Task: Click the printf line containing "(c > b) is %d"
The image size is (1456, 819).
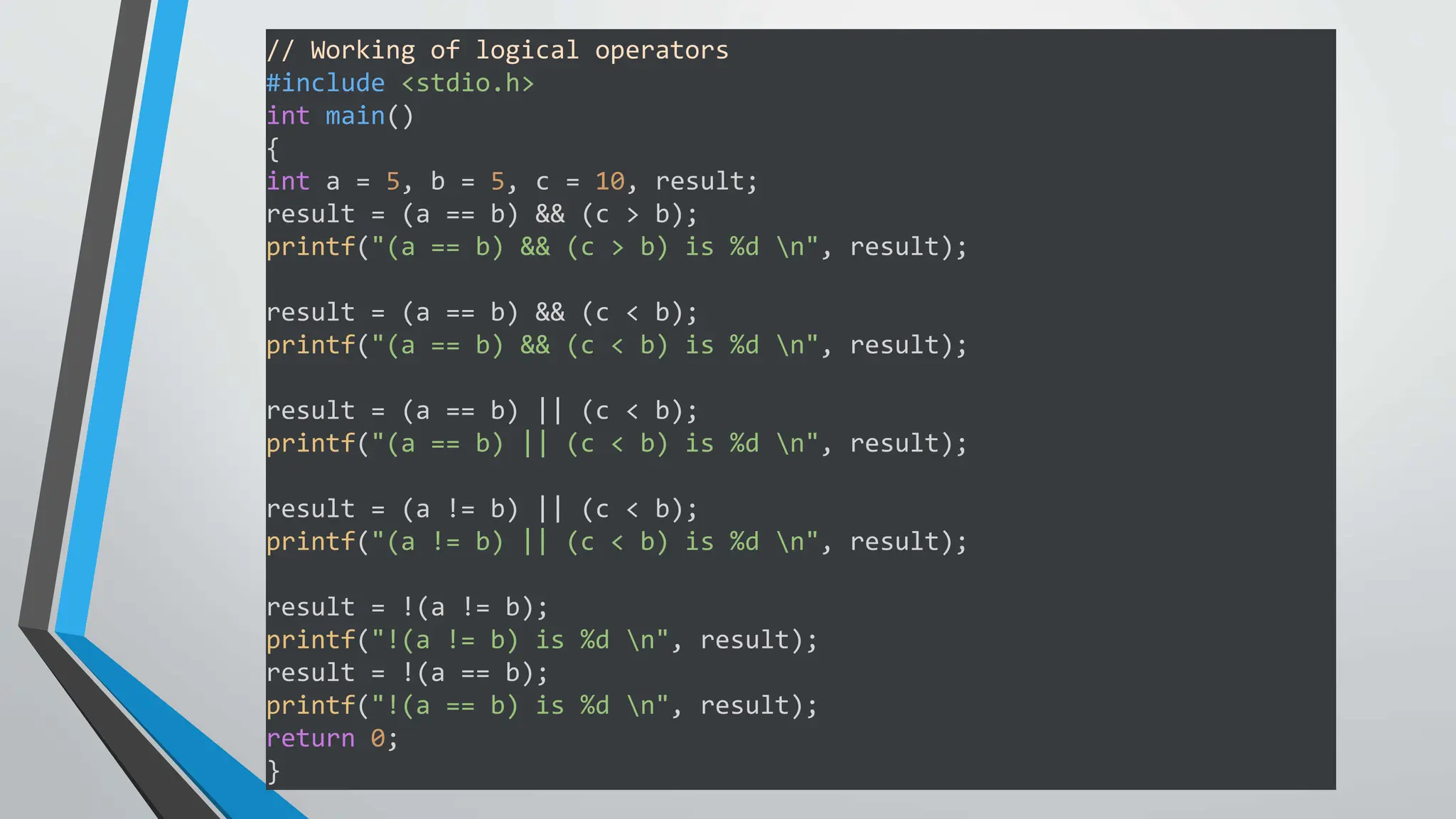Action: click(617, 247)
